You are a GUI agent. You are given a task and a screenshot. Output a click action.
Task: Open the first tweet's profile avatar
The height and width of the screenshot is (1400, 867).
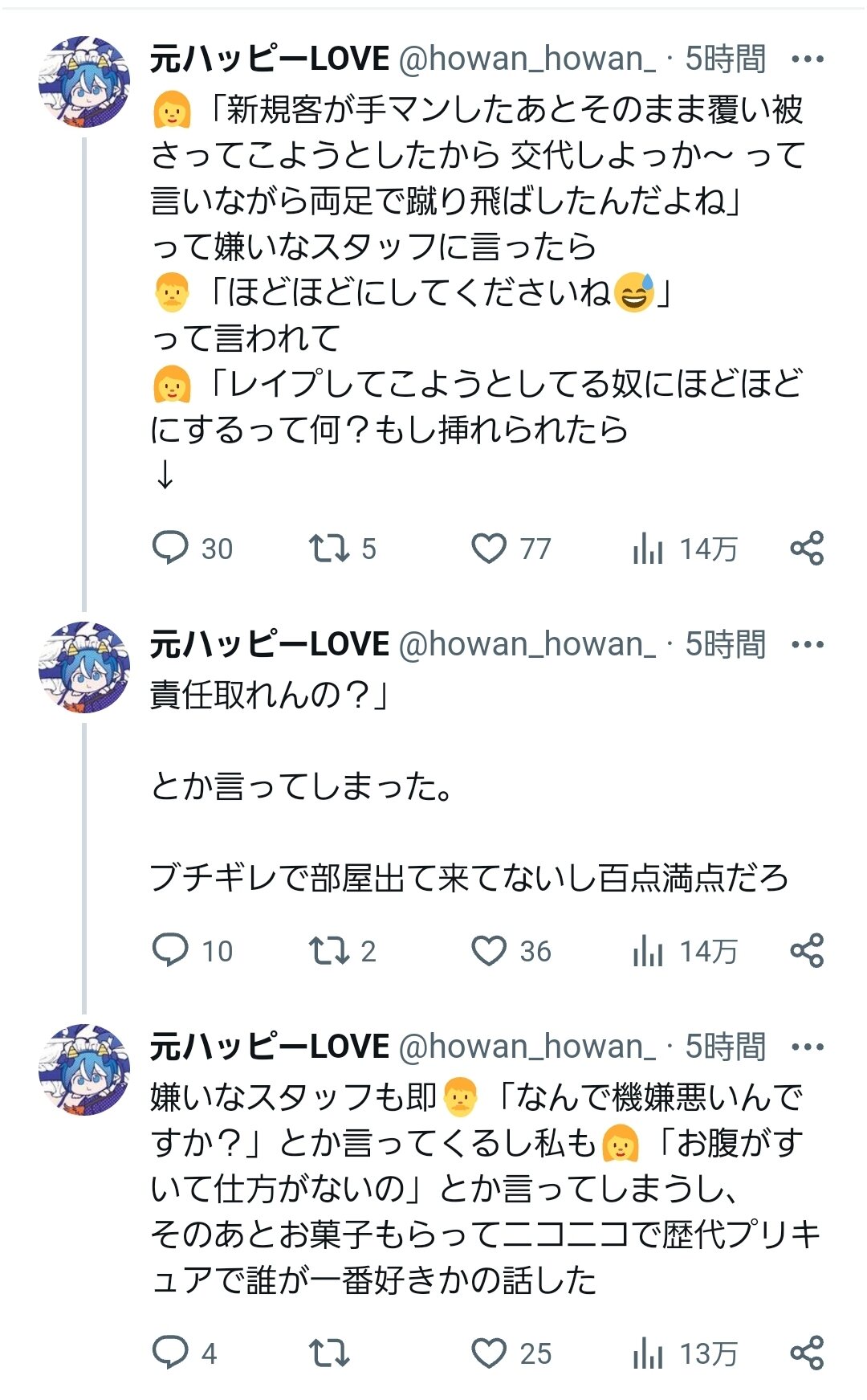(83, 82)
